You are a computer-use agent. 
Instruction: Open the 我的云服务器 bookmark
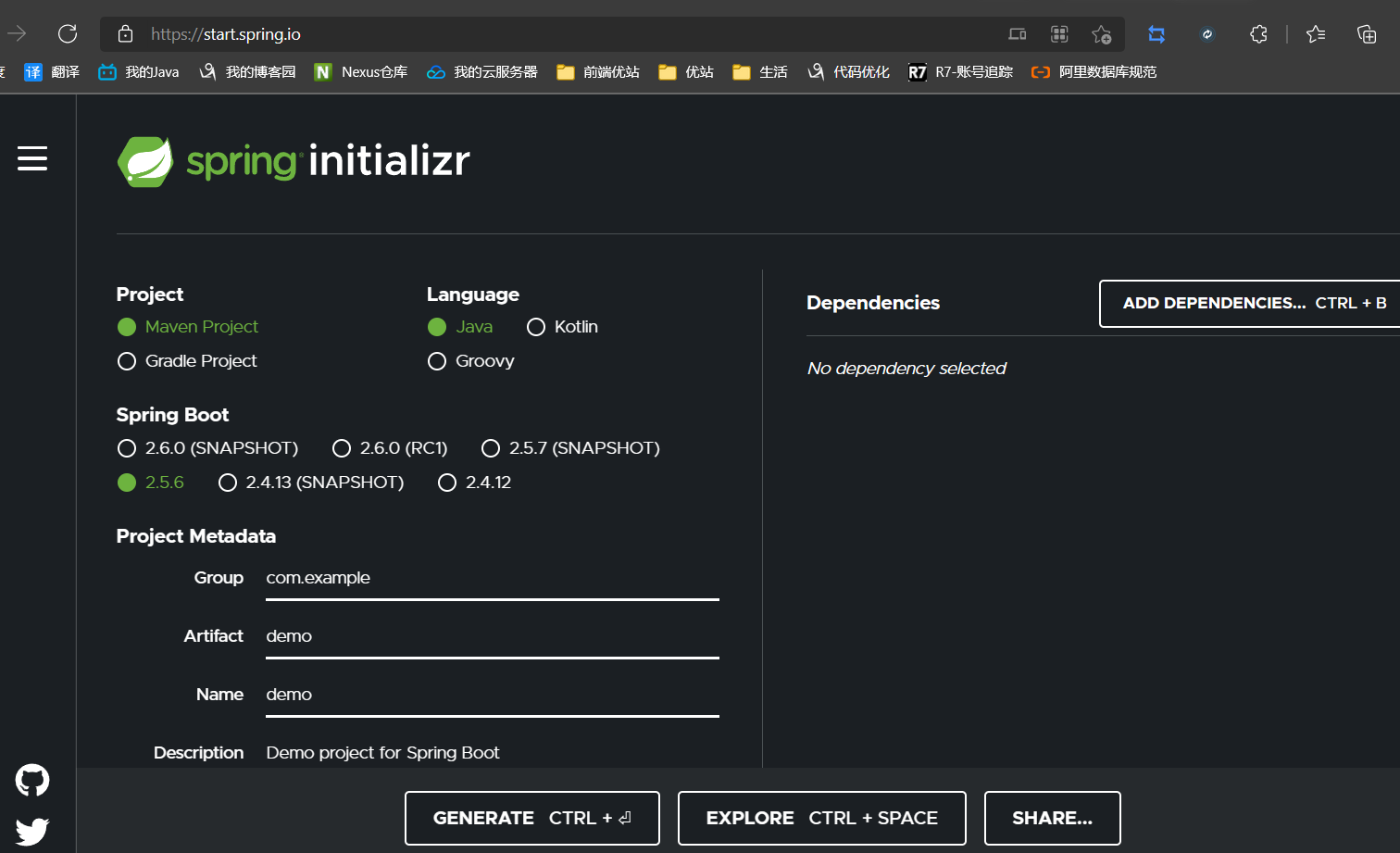tap(481, 72)
